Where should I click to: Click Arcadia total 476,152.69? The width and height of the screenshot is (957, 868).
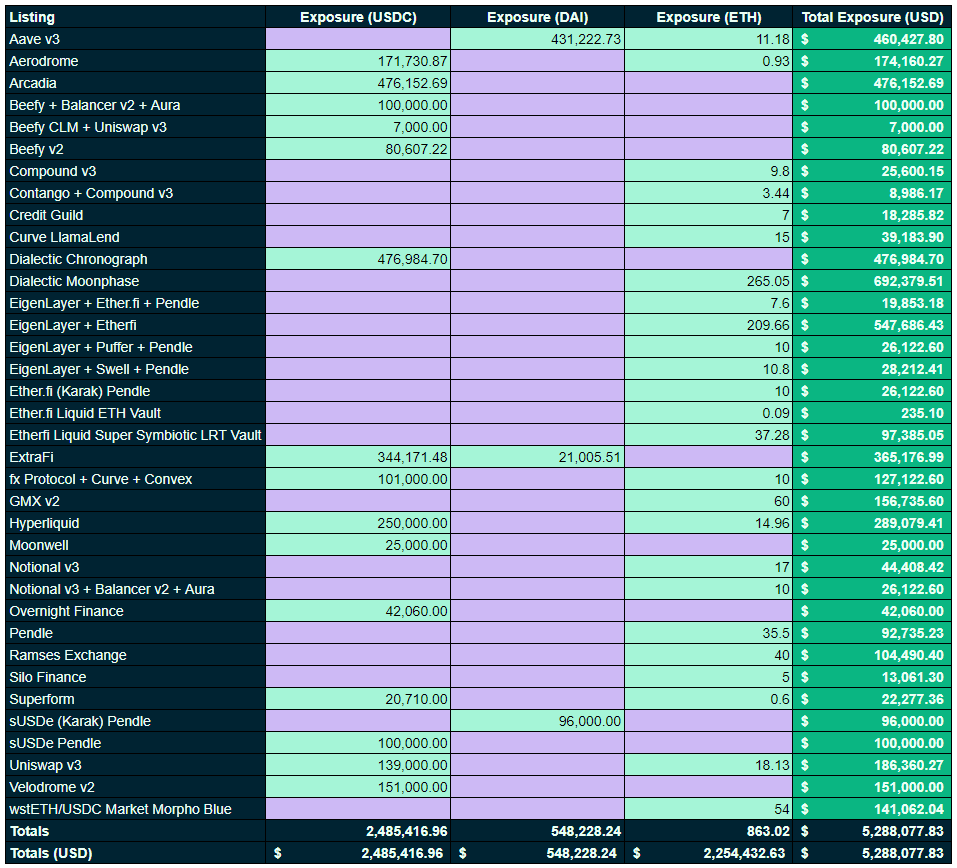click(x=872, y=83)
